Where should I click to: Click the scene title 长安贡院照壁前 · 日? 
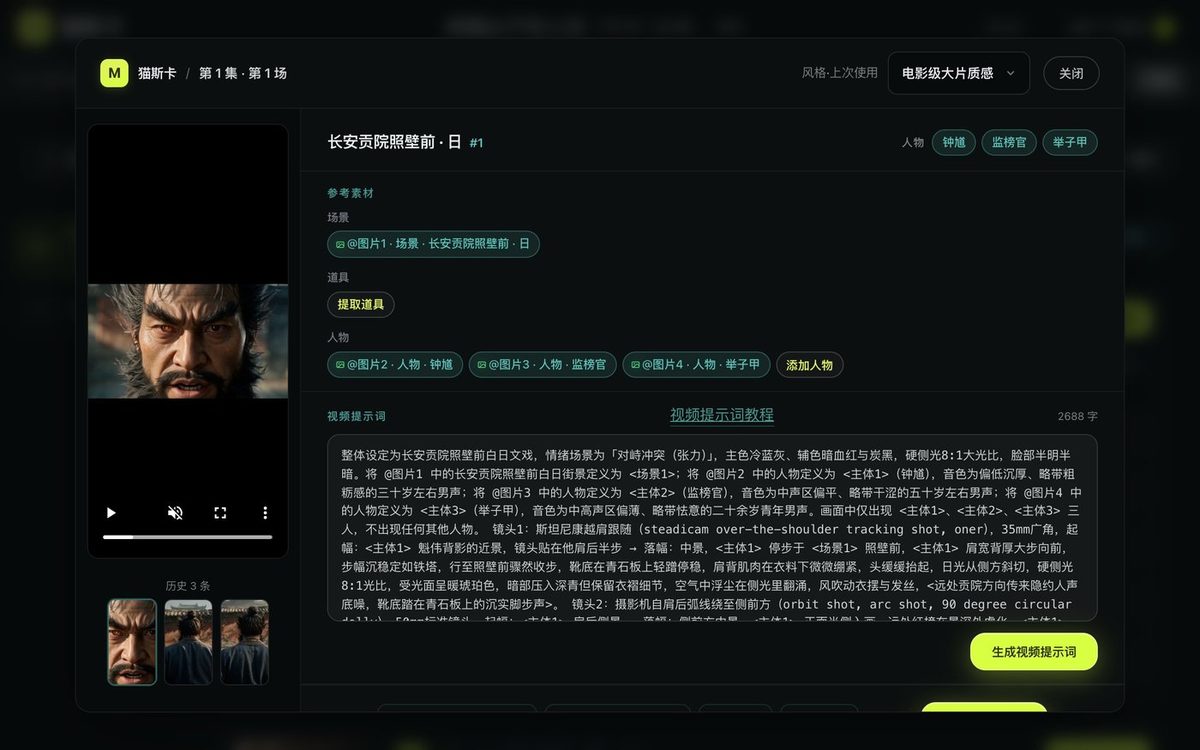pyautogui.click(x=395, y=142)
